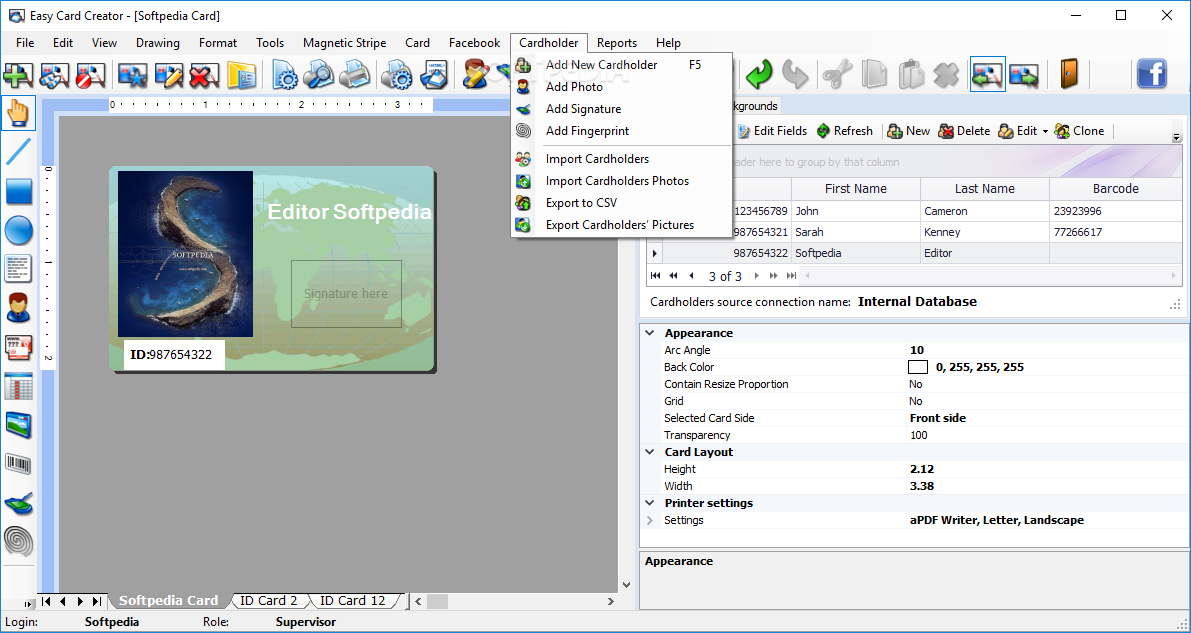Click the Clone cardholder button

(x=1079, y=131)
